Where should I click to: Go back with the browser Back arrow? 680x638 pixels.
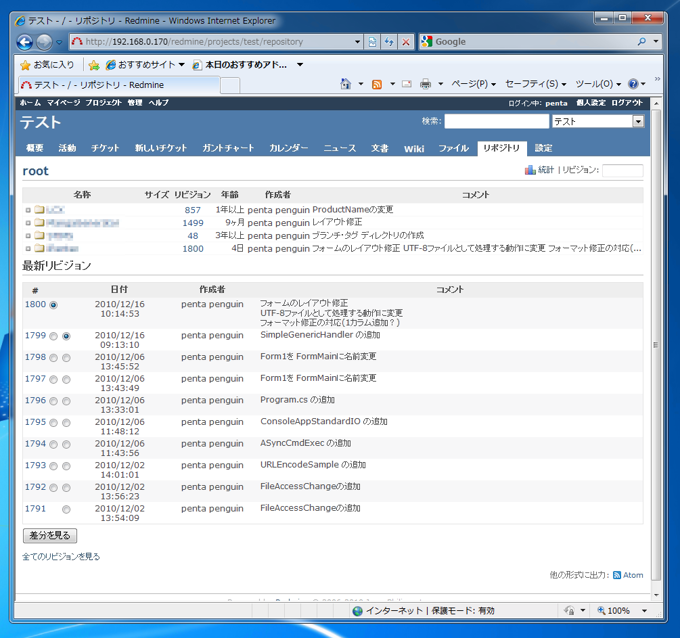[25, 42]
